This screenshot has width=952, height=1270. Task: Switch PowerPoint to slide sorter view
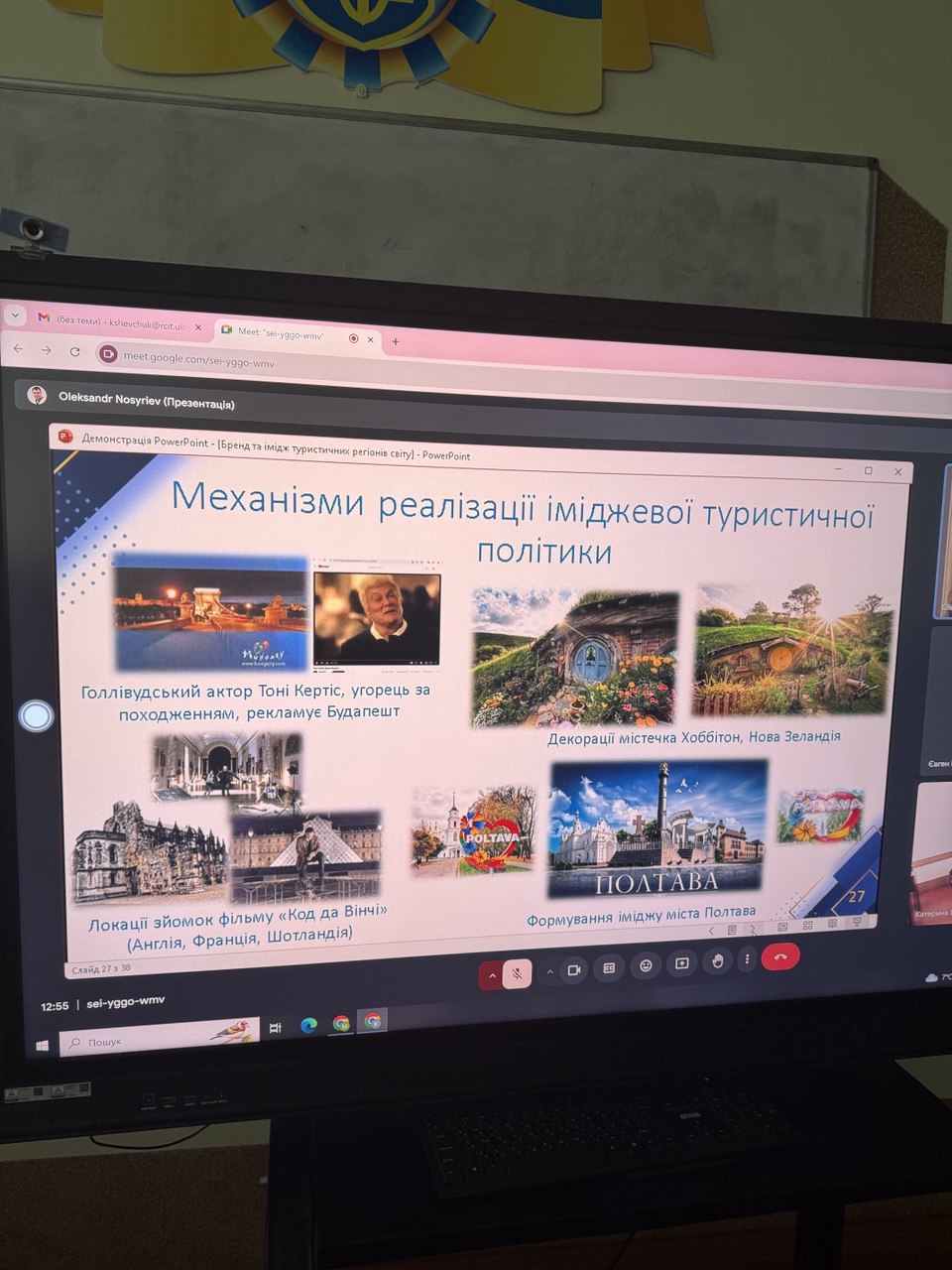coord(807,925)
